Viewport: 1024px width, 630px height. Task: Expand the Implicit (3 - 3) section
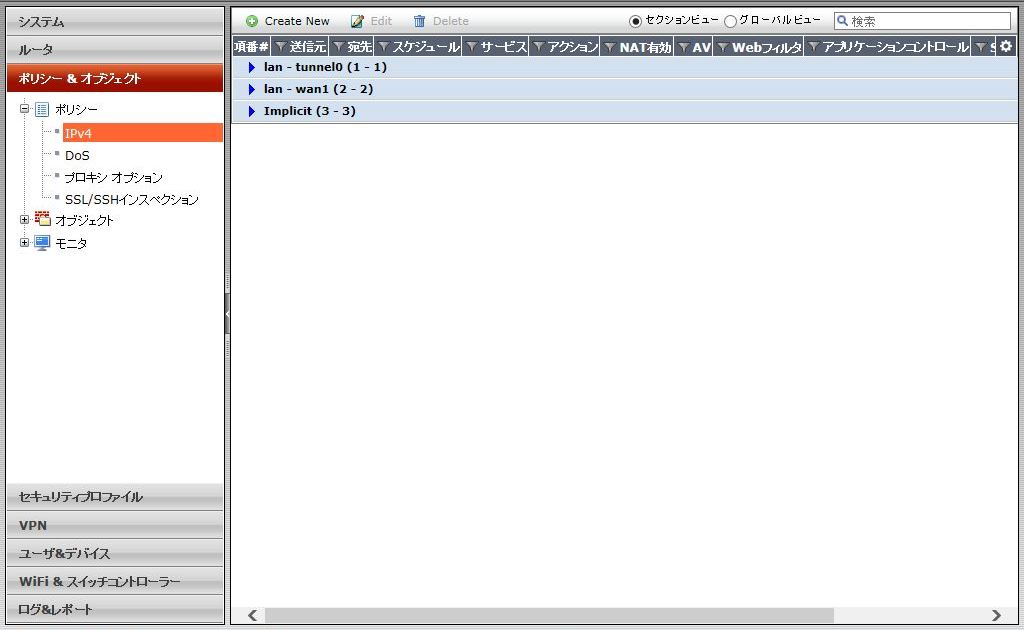(251, 112)
